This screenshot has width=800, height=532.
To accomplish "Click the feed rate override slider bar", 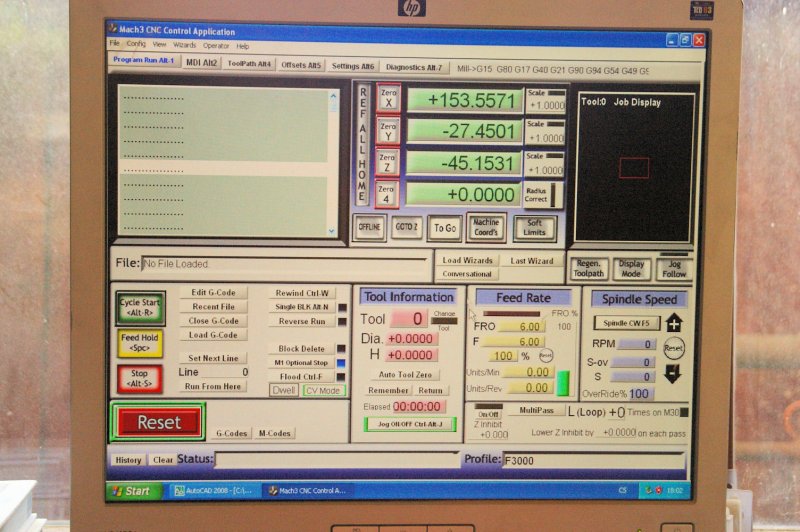I will pyautogui.click(x=511, y=313).
